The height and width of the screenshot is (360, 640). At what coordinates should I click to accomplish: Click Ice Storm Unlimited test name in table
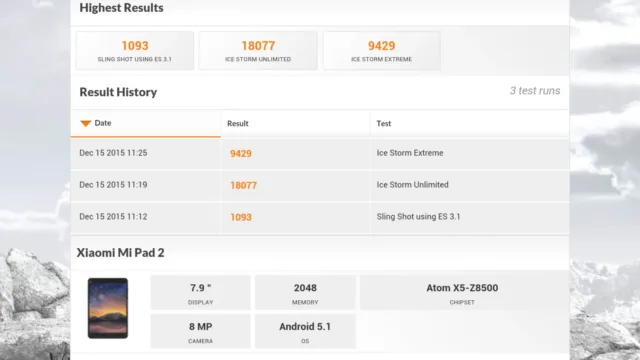[412, 185]
